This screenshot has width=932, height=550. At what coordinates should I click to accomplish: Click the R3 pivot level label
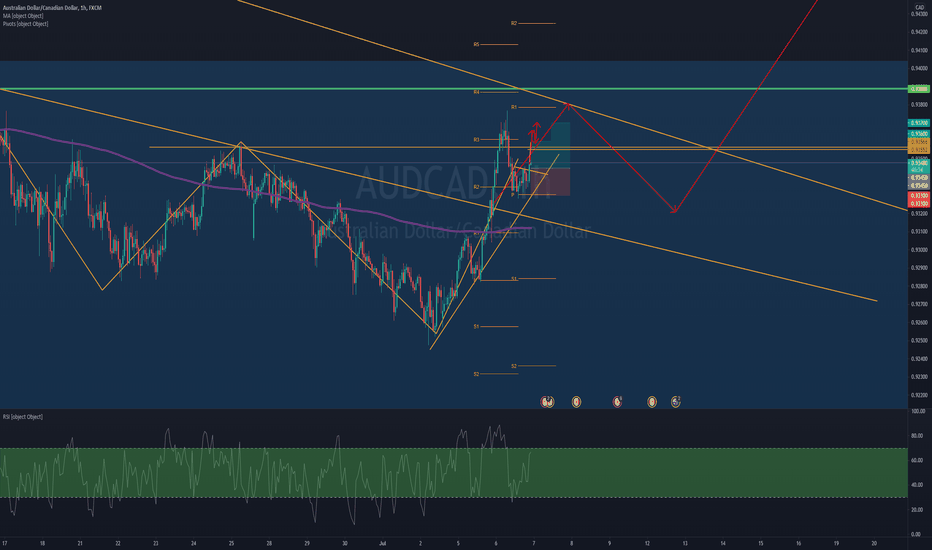pos(476,140)
